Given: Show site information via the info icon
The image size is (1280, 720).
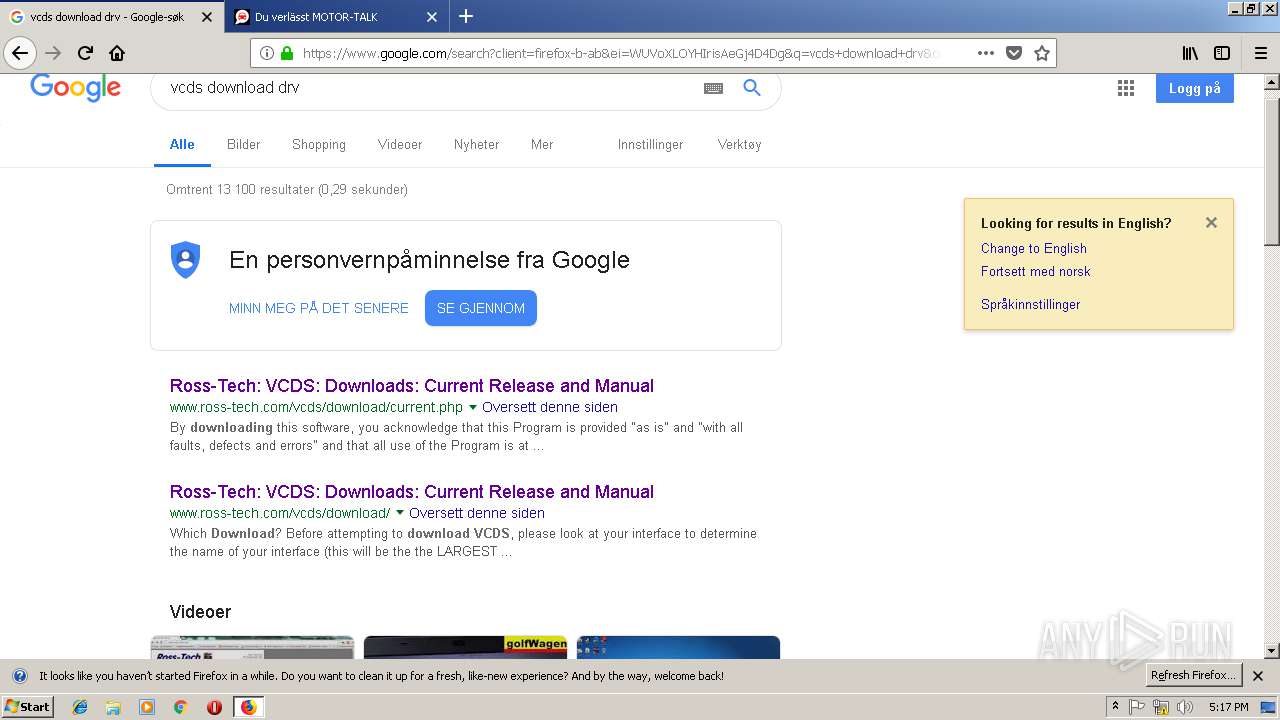Looking at the screenshot, I should click(267, 53).
